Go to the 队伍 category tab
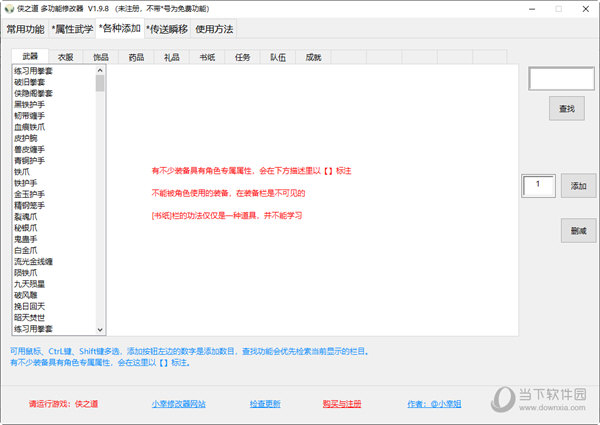 point(278,57)
